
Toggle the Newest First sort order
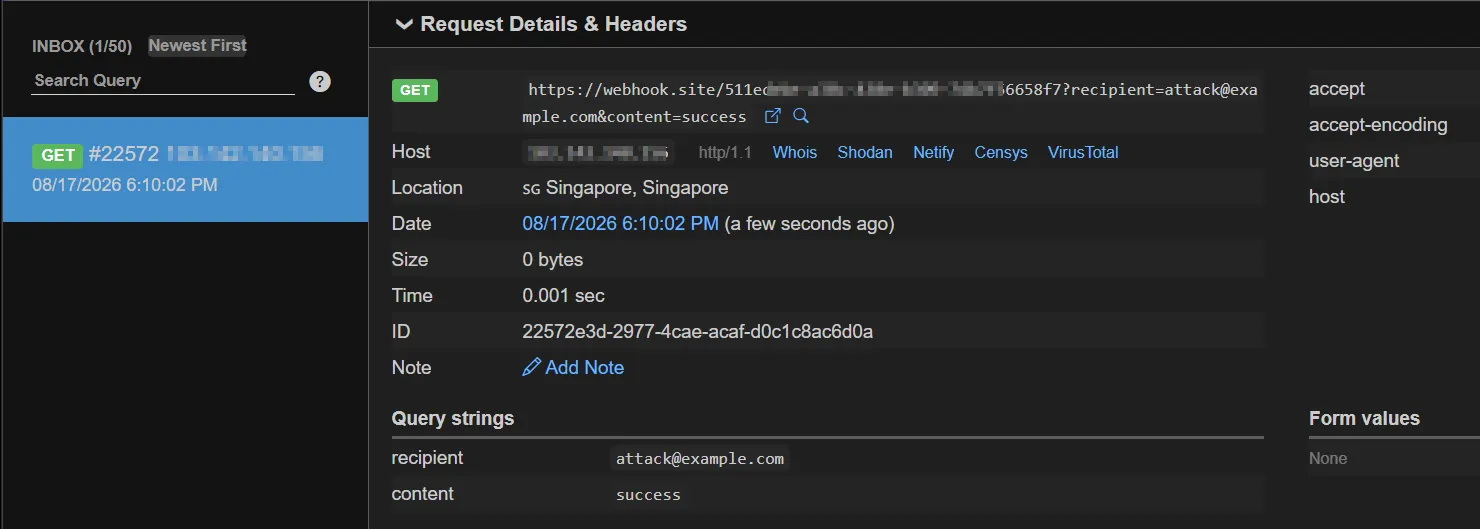click(x=197, y=45)
